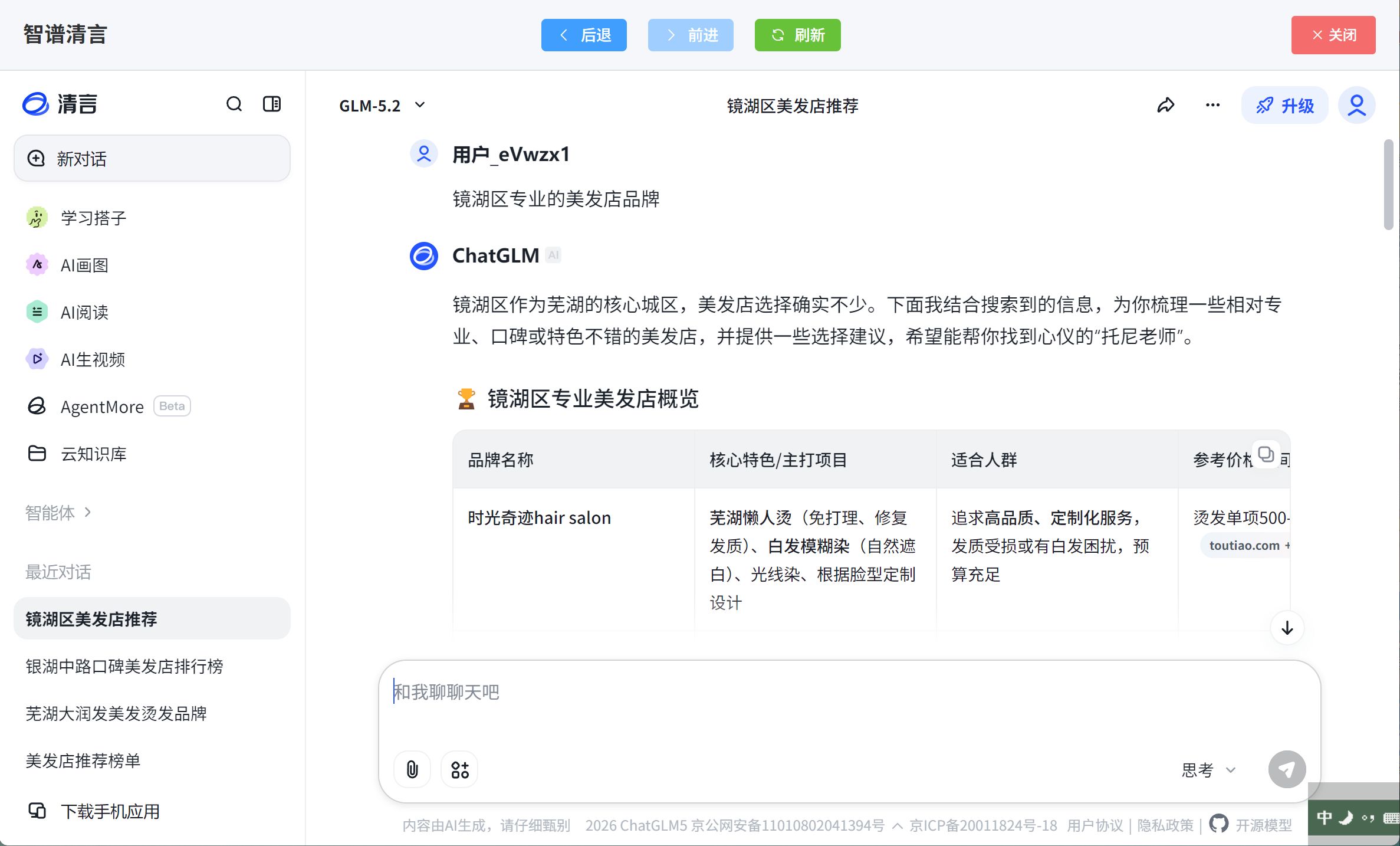The height and width of the screenshot is (846, 1400).
Task: Start a 新对话 new chat
Action: (x=152, y=158)
